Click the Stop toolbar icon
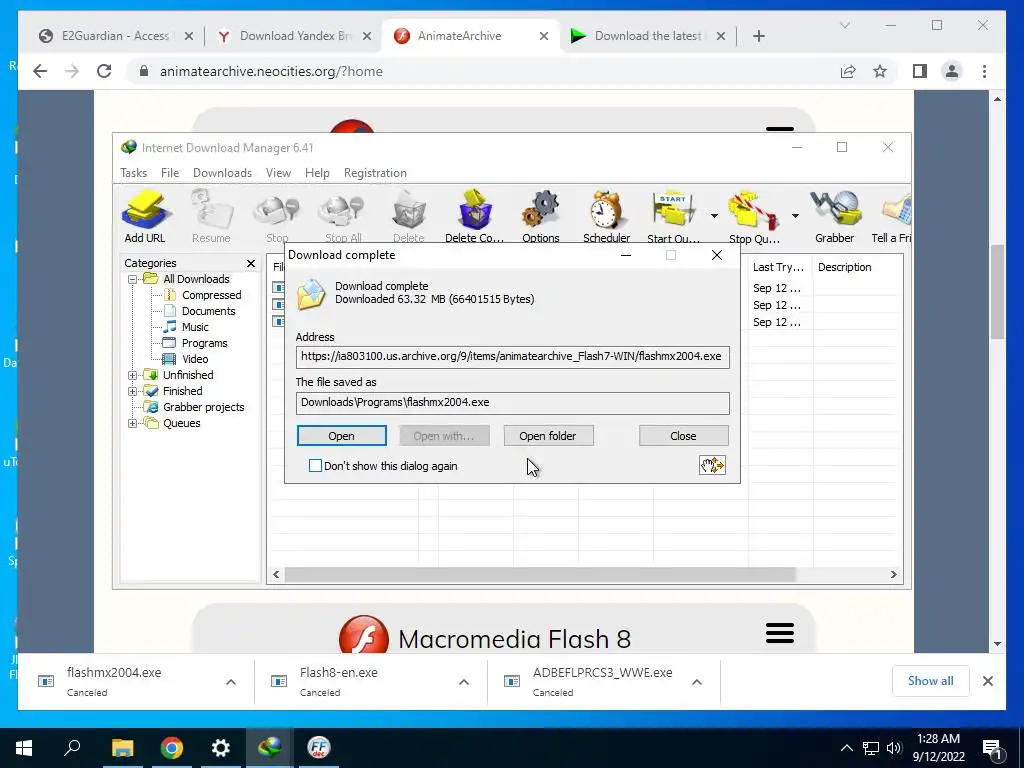Viewport: 1024px width, 768px height. coord(277,216)
